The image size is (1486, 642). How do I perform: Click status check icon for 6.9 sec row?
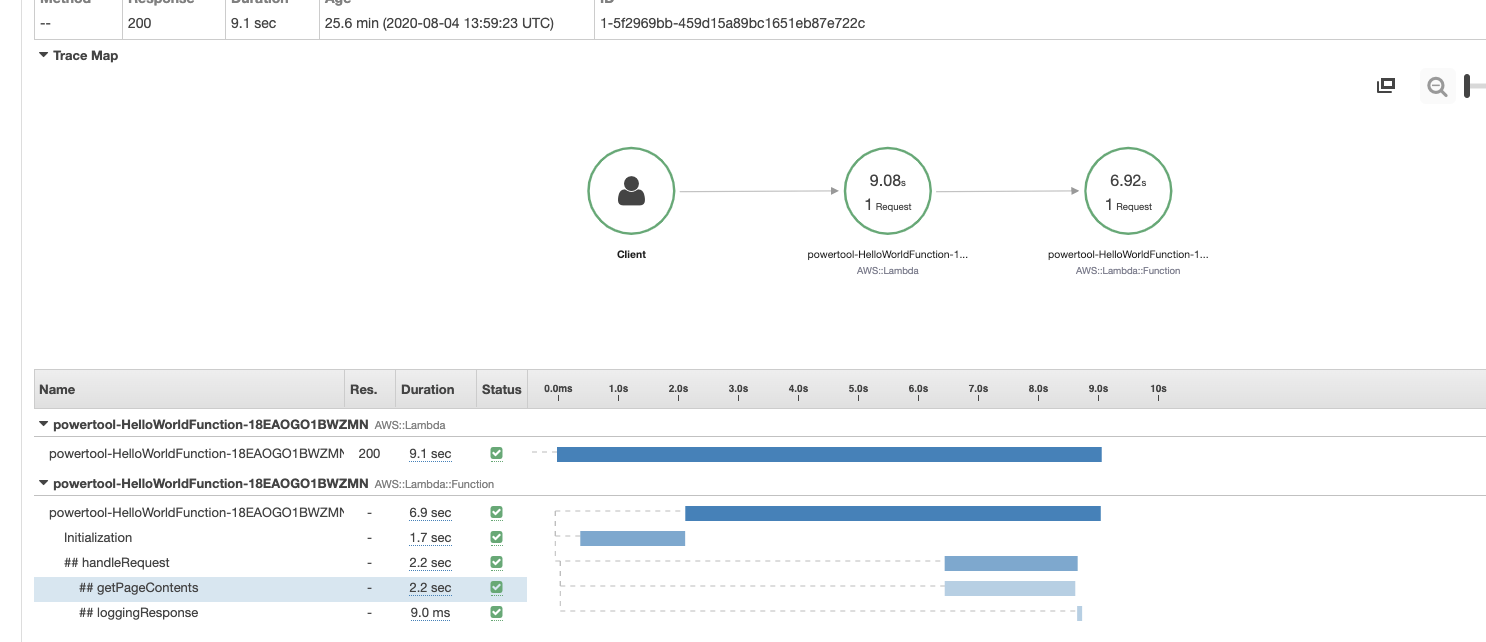coord(496,512)
